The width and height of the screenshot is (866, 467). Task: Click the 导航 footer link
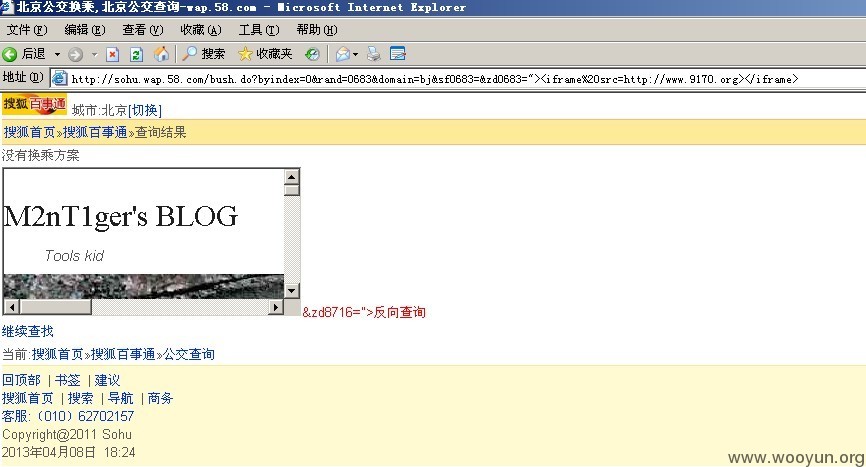(x=120, y=399)
